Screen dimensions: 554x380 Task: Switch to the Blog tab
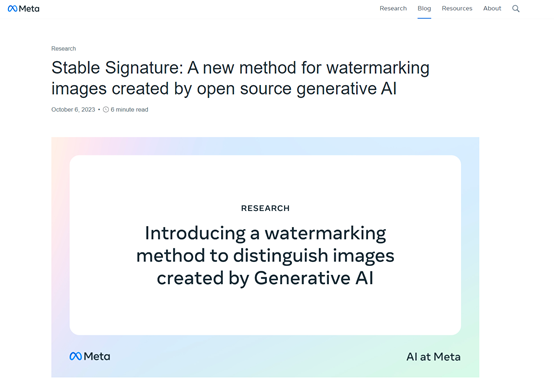424,8
